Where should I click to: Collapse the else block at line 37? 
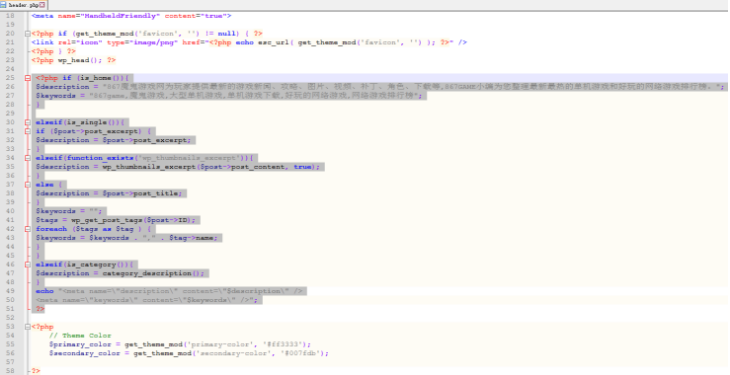[x=27, y=184]
